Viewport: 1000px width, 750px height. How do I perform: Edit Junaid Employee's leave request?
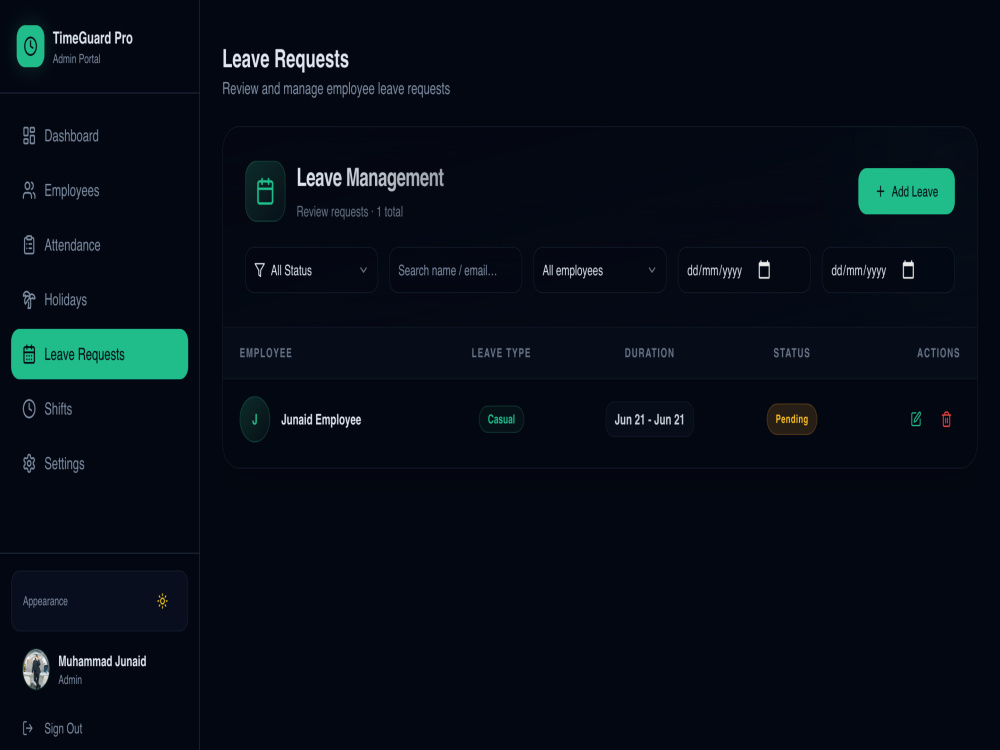pyautogui.click(x=916, y=419)
